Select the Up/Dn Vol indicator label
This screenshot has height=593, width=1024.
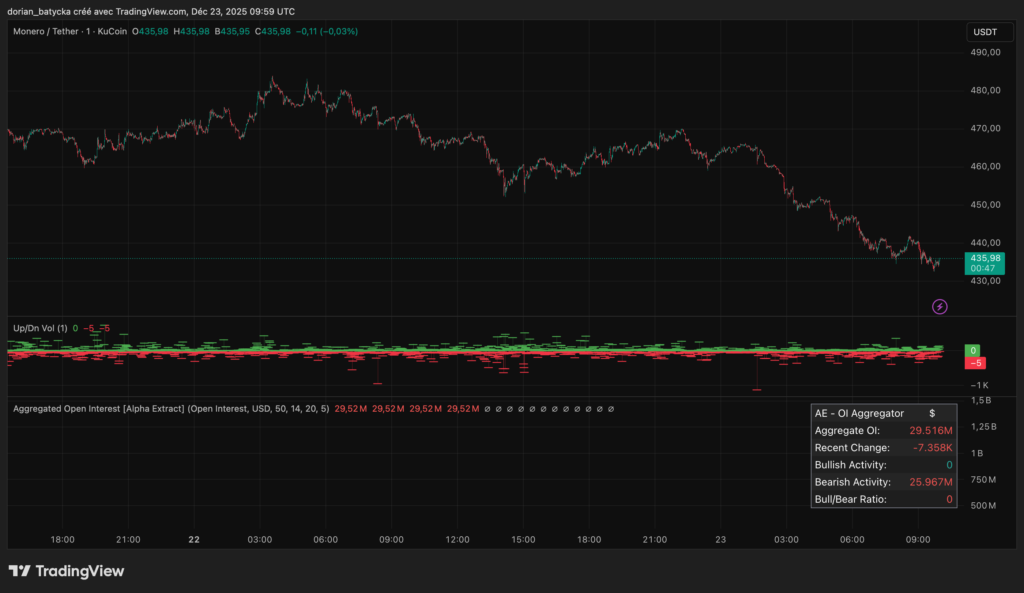tap(39, 328)
